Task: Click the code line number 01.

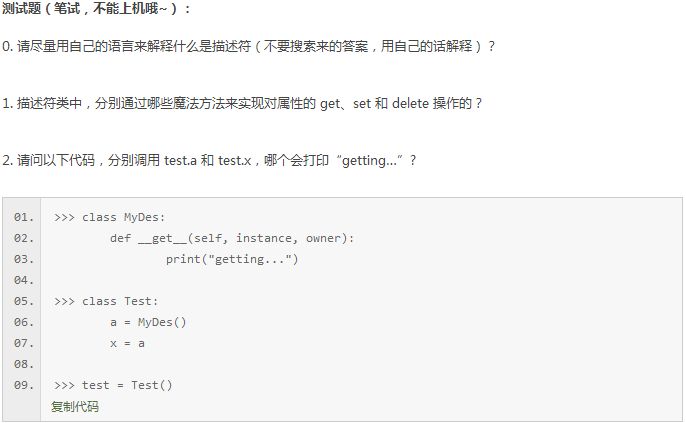Action: tap(24, 217)
